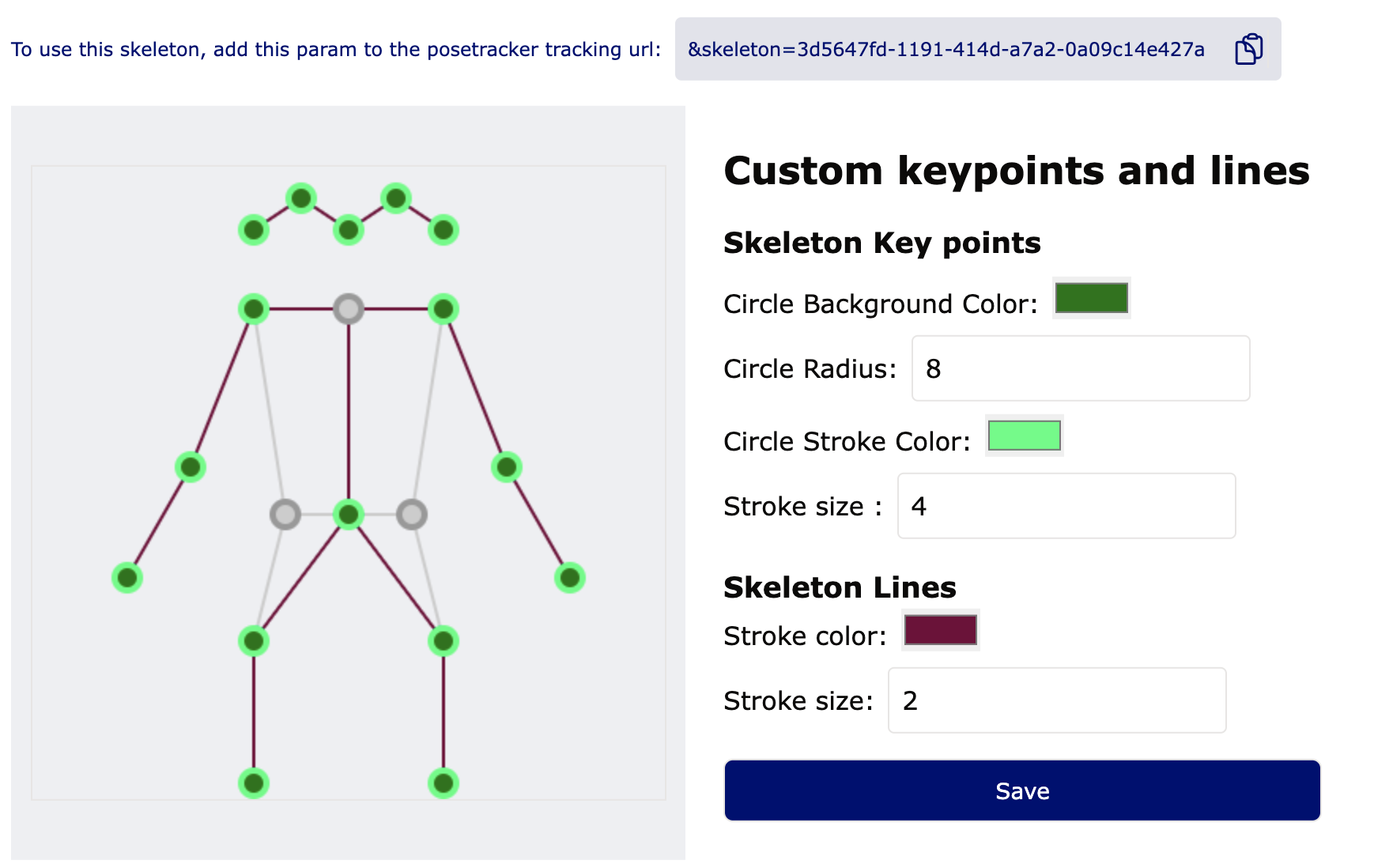The height and width of the screenshot is (868, 1374).
Task: Select the rightmost wrist keypoint on the skeleton
Action: tap(570, 578)
